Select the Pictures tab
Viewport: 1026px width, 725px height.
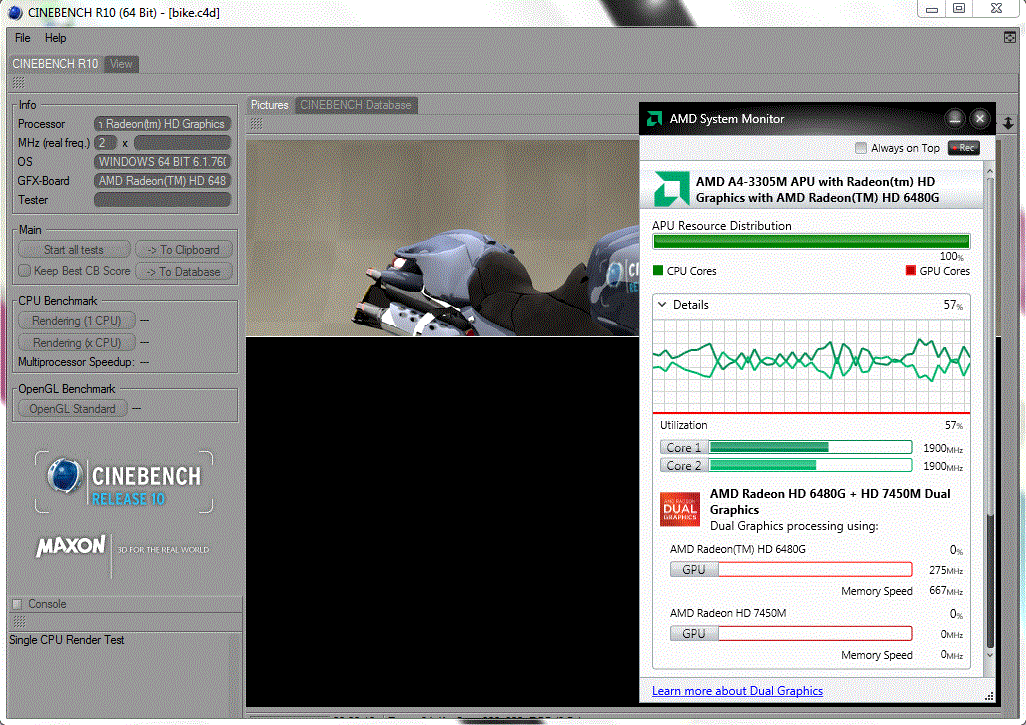pos(270,105)
